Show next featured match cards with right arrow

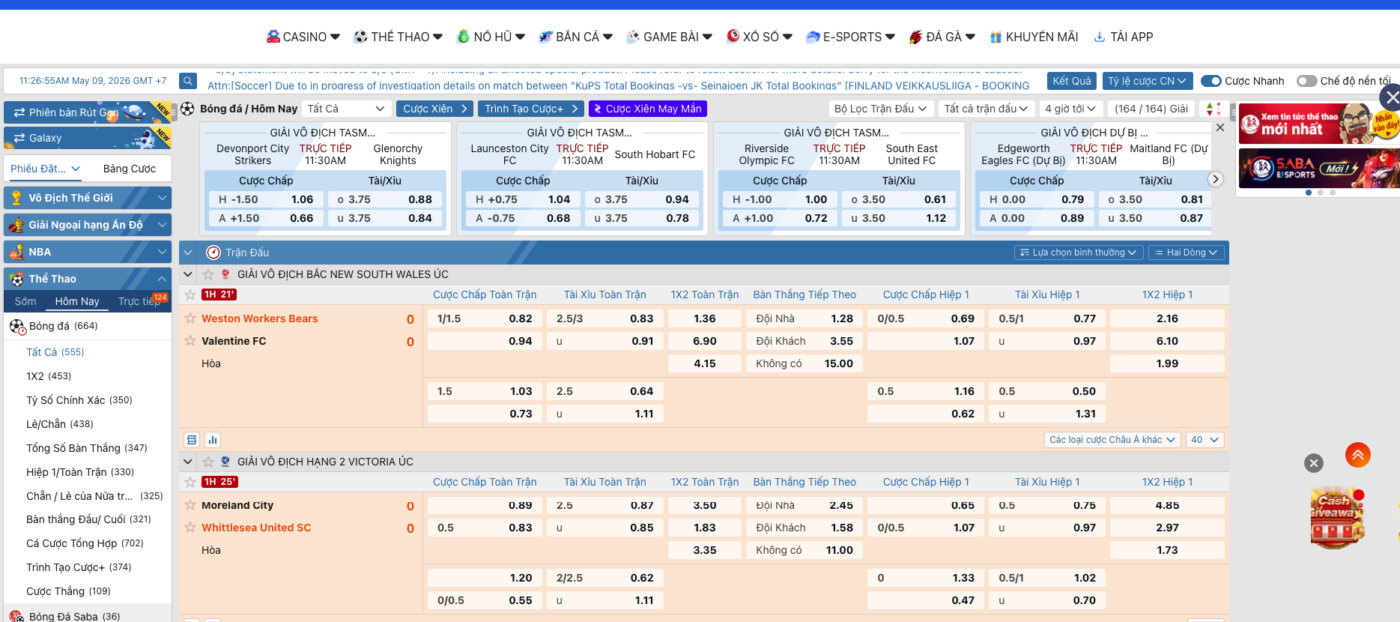(x=1216, y=179)
